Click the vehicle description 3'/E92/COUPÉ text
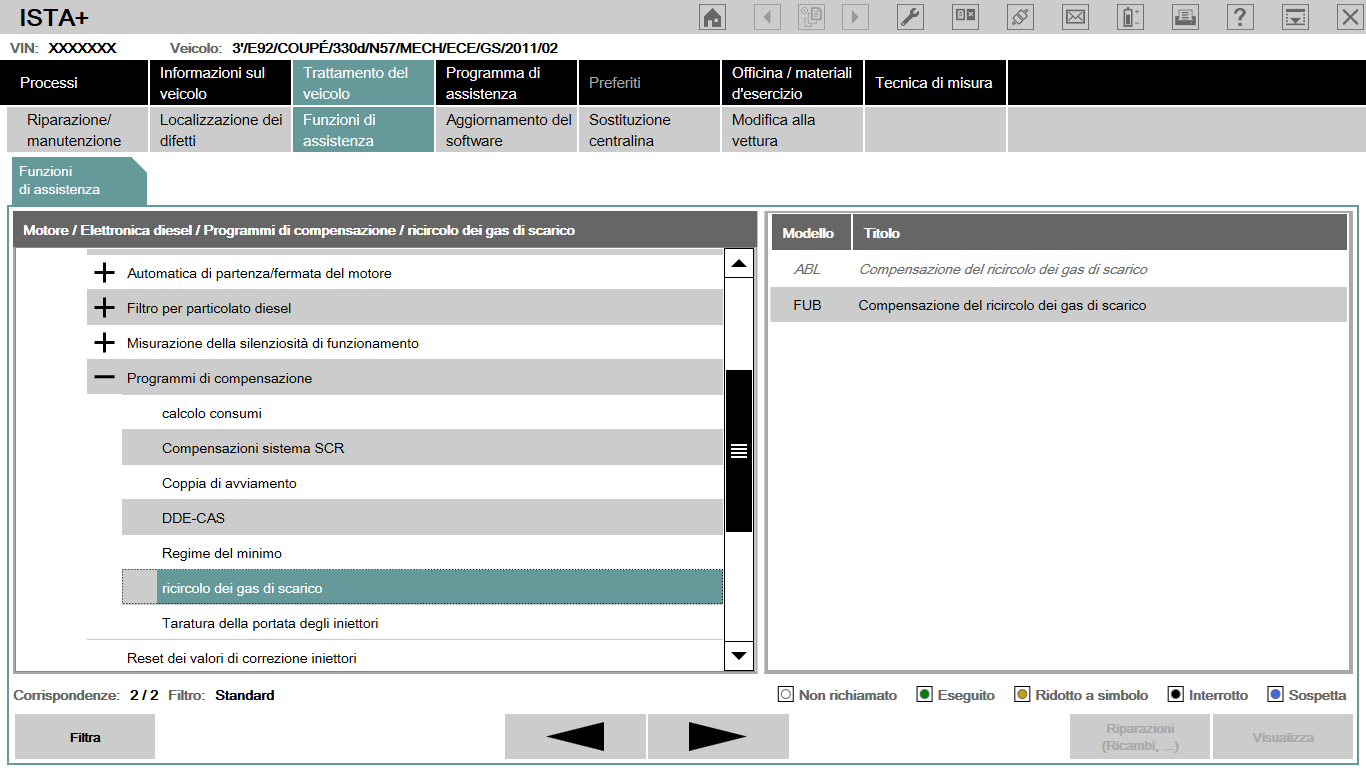The height and width of the screenshot is (768, 1366). click(x=395, y=48)
